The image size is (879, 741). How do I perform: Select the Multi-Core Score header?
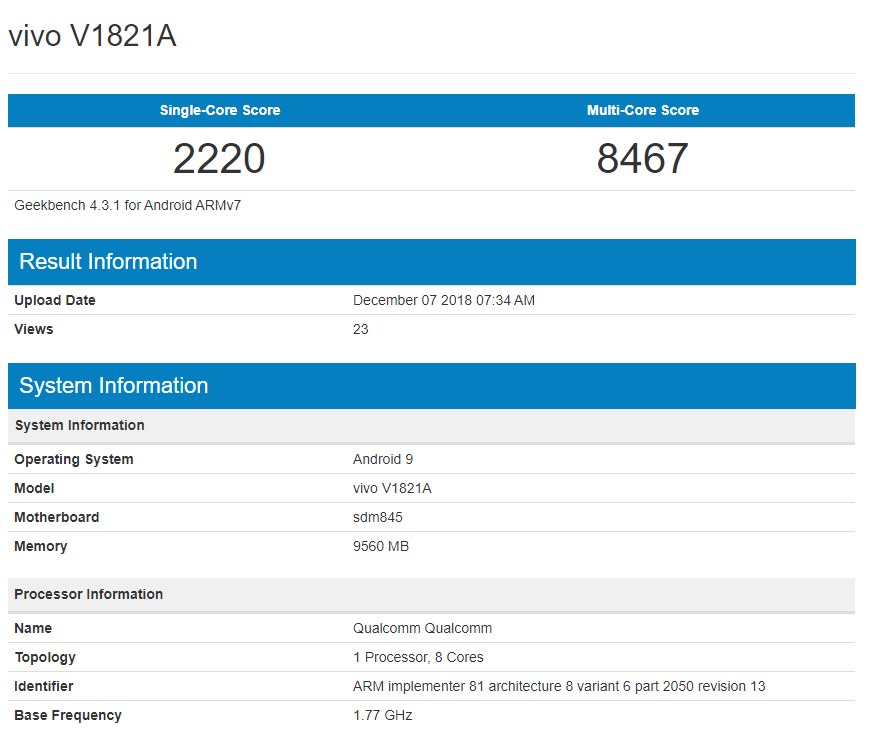(x=643, y=110)
